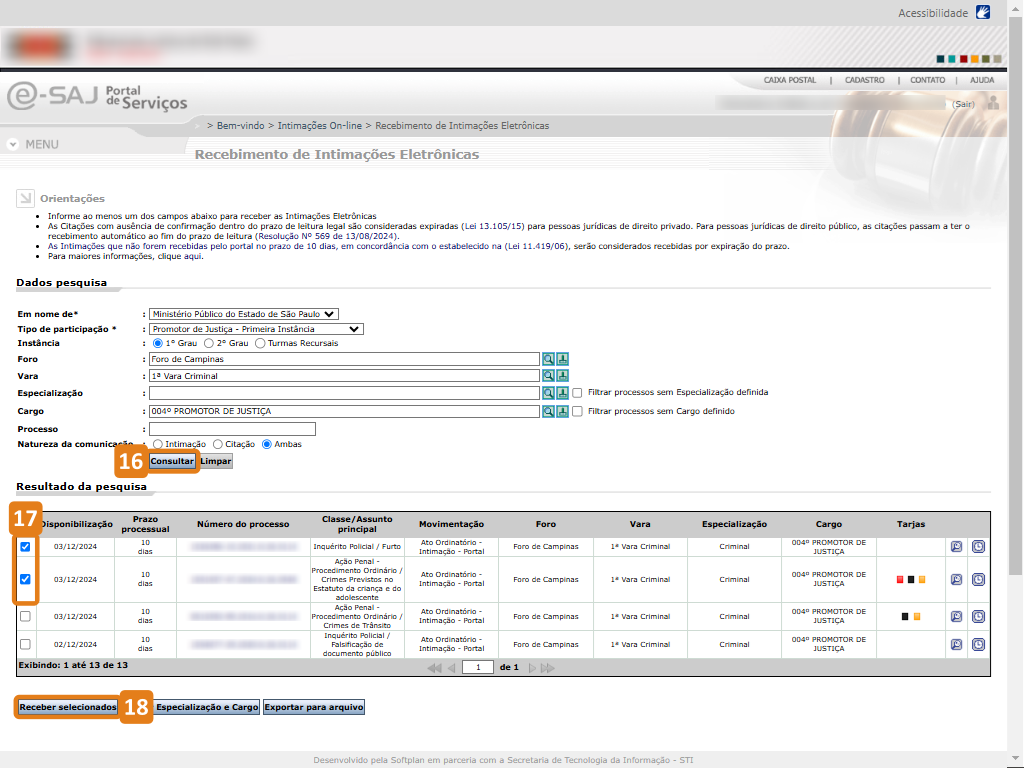Open the Cargo lookup magnifier icon
The image size is (1024, 768).
(x=548, y=411)
